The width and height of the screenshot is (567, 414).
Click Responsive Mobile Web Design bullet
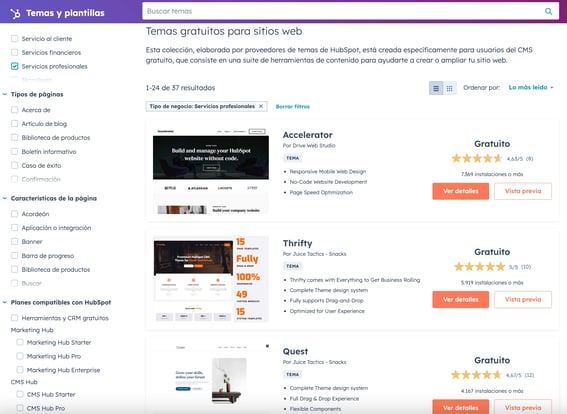[328, 172]
